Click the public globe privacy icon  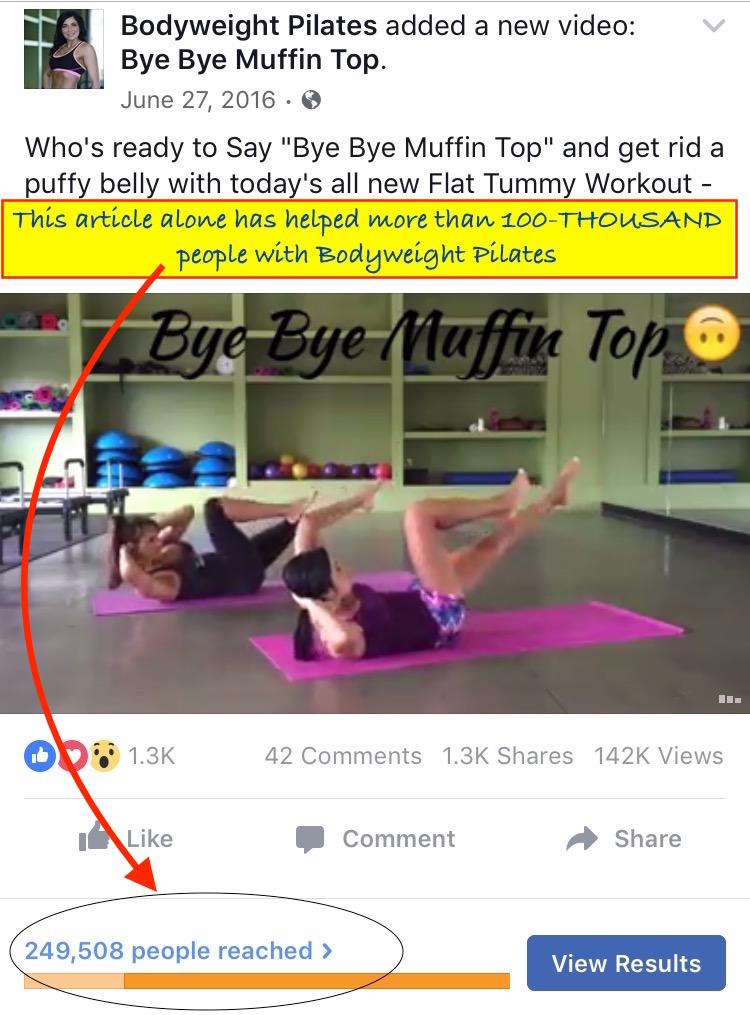(x=311, y=100)
